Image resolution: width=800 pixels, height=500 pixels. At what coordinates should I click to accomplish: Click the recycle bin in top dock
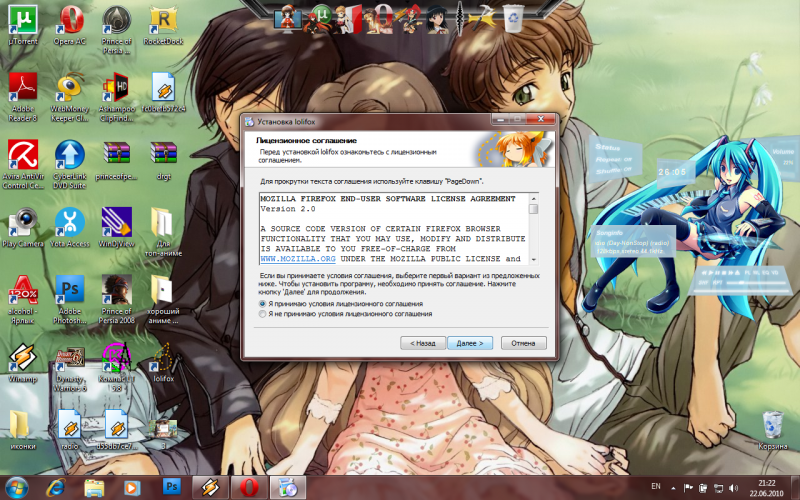tap(513, 18)
